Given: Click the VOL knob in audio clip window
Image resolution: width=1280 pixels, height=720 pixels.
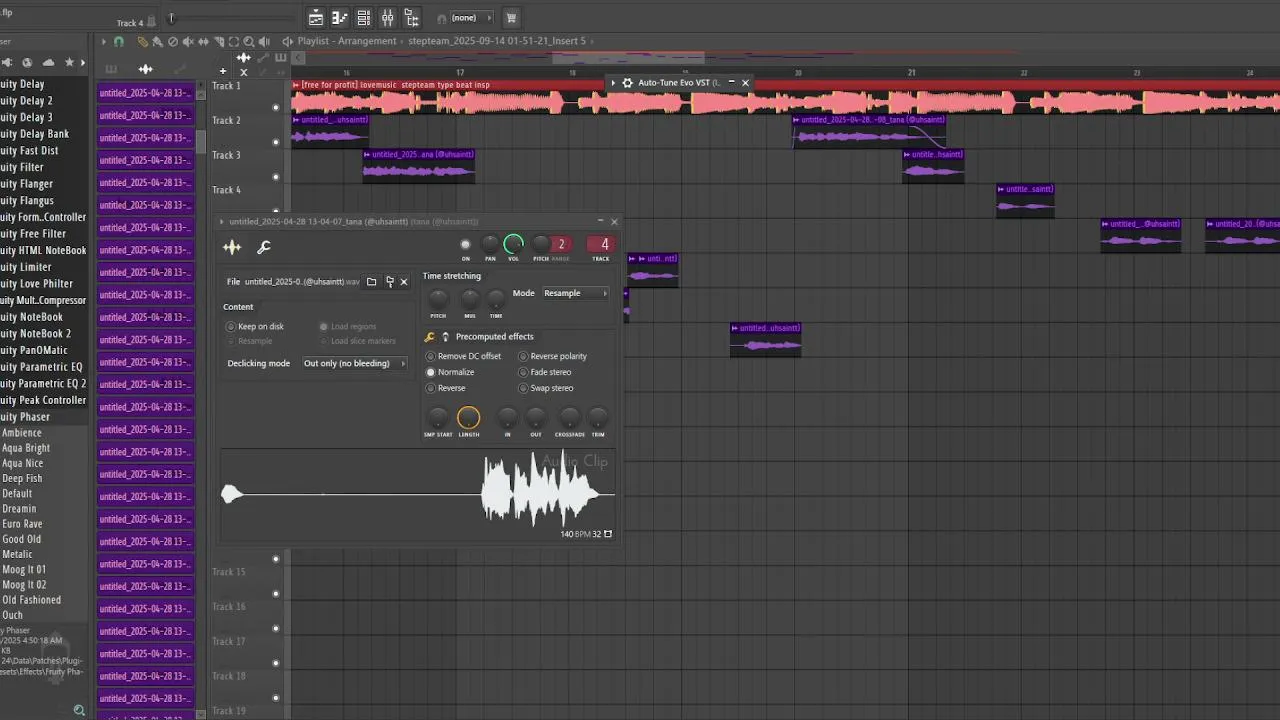Looking at the screenshot, I should coord(514,244).
